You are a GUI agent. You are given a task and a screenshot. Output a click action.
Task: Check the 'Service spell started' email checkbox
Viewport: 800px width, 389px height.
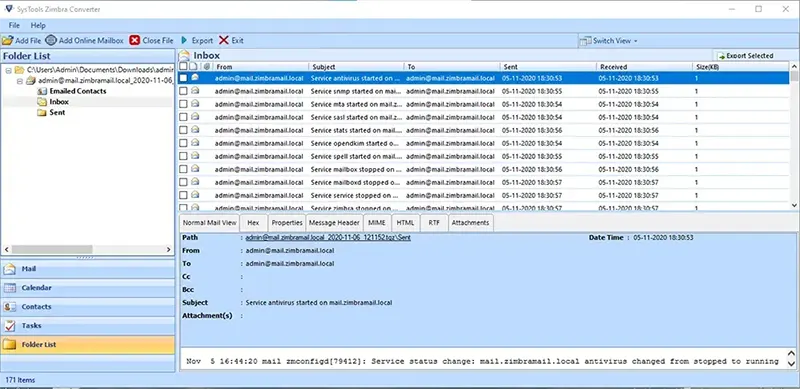[183, 156]
